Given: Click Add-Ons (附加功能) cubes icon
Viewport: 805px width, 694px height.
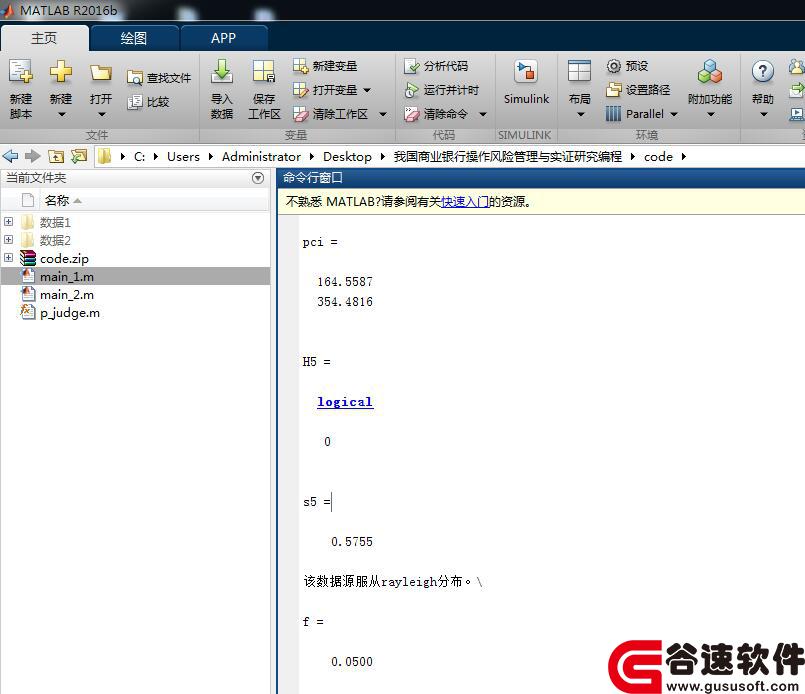Looking at the screenshot, I should point(710,72).
